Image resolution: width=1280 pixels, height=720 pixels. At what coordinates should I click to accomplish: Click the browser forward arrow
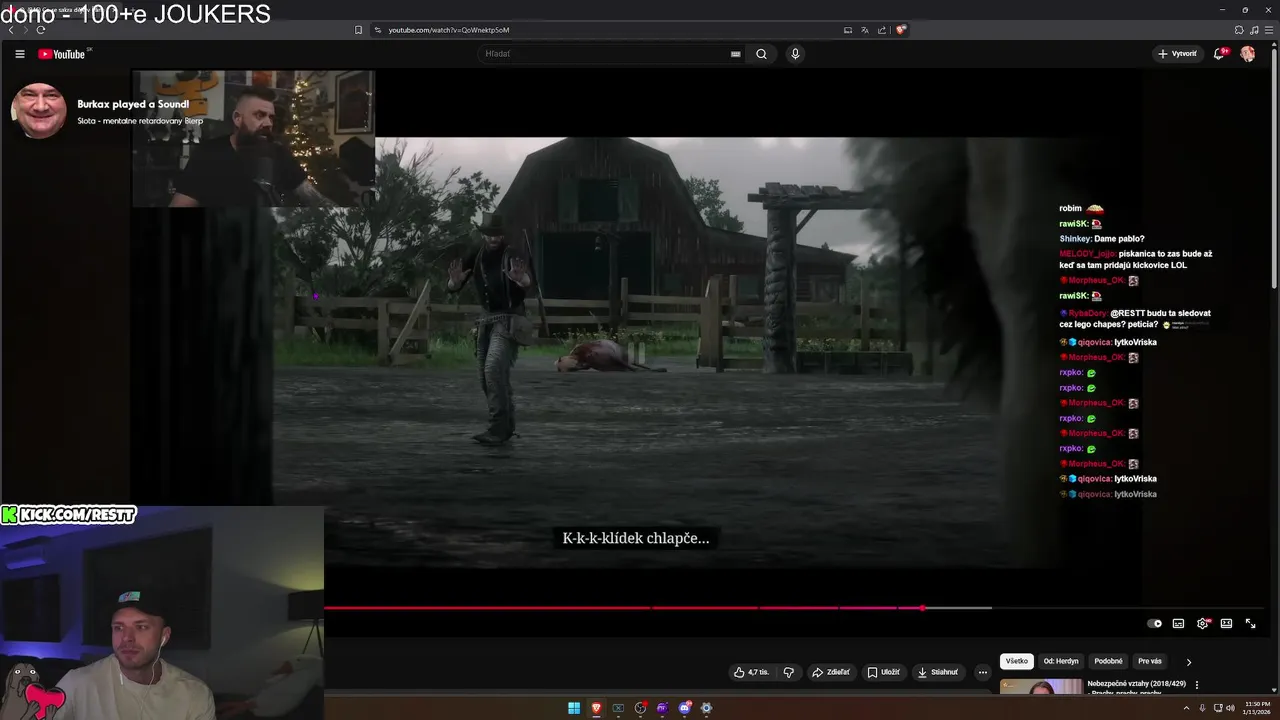(26, 30)
